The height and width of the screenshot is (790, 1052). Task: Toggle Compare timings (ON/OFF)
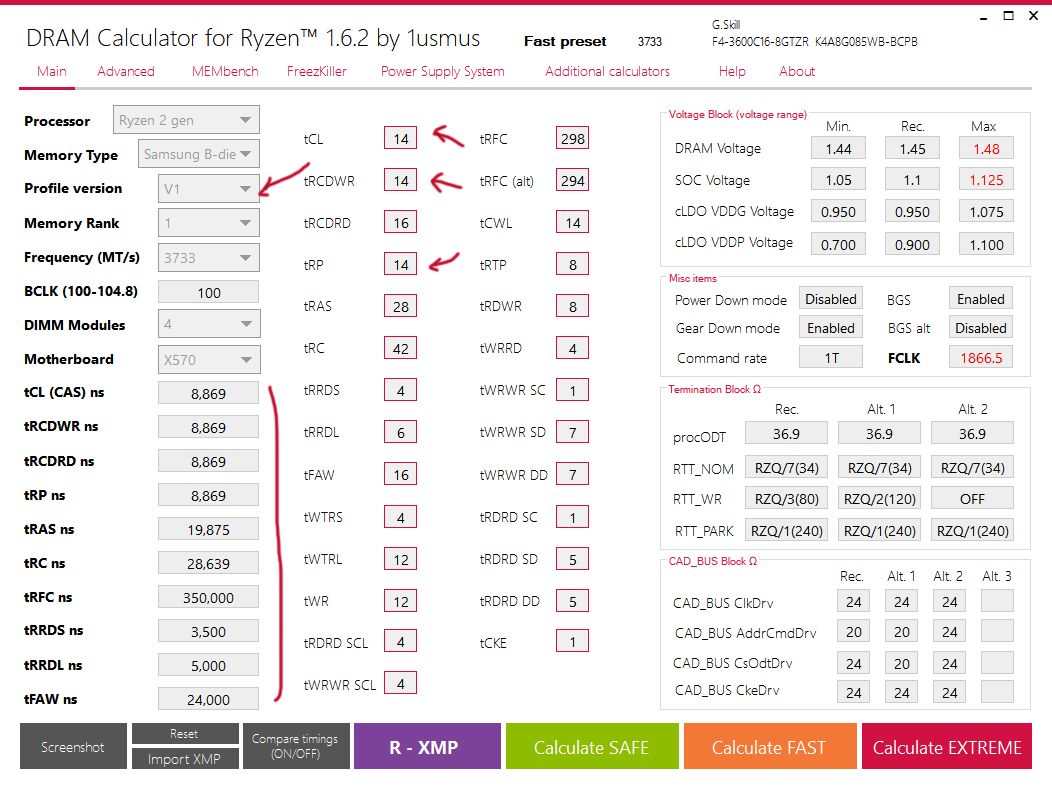295,746
